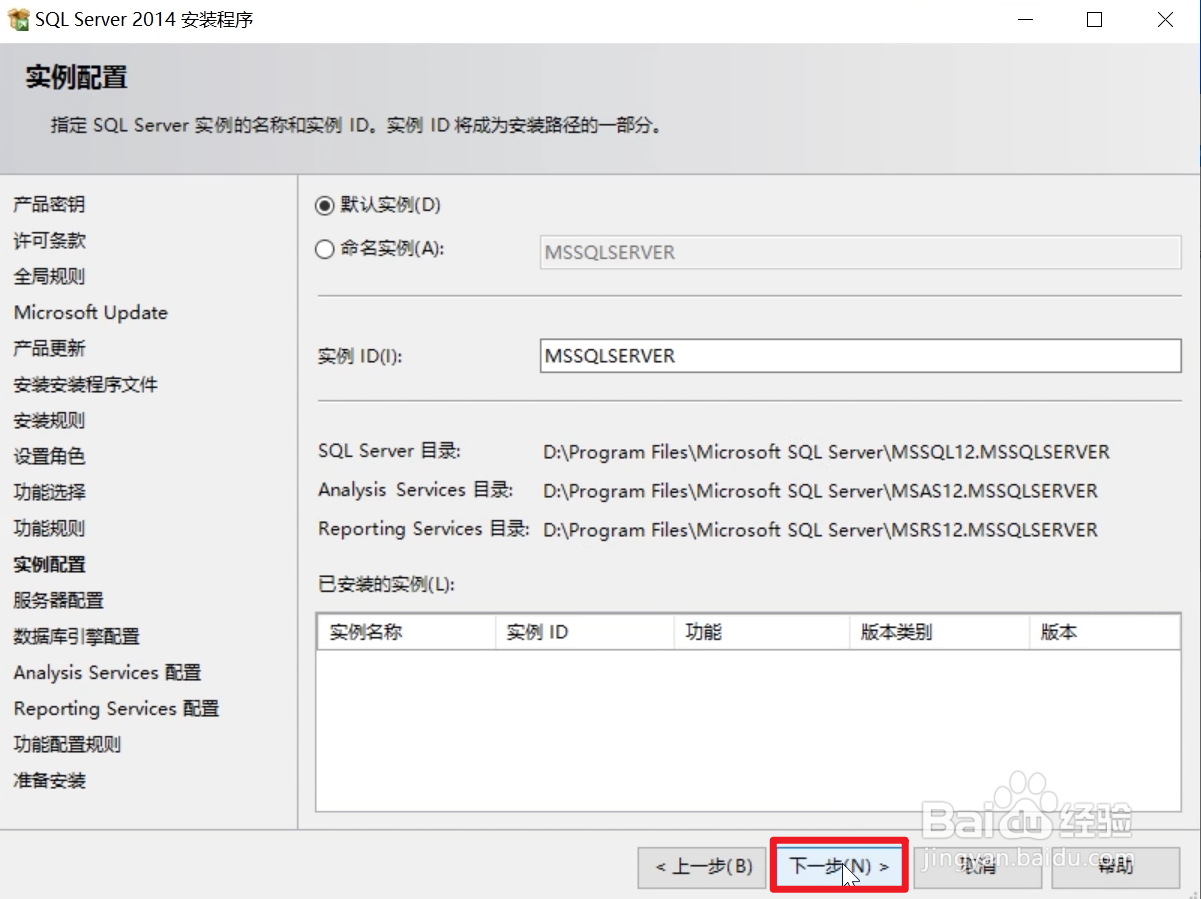1201x899 pixels.
Task: Select 产品密钥 in the left sidebar
Action: tap(48, 204)
